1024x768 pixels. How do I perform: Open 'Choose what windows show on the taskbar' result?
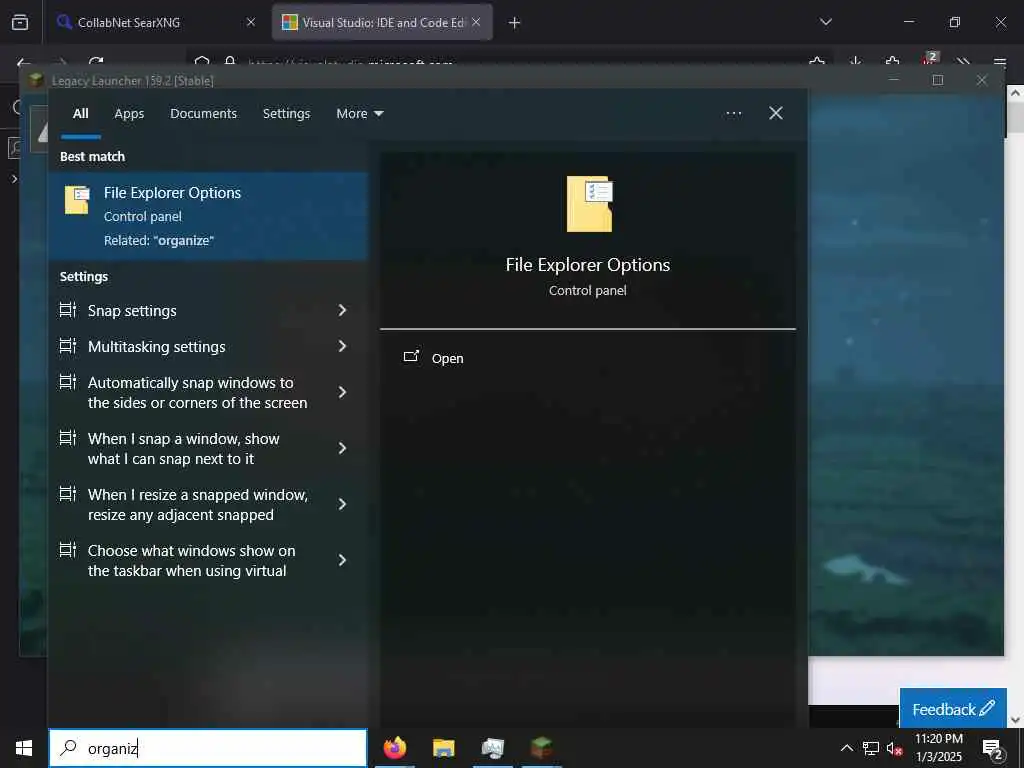click(x=191, y=560)
